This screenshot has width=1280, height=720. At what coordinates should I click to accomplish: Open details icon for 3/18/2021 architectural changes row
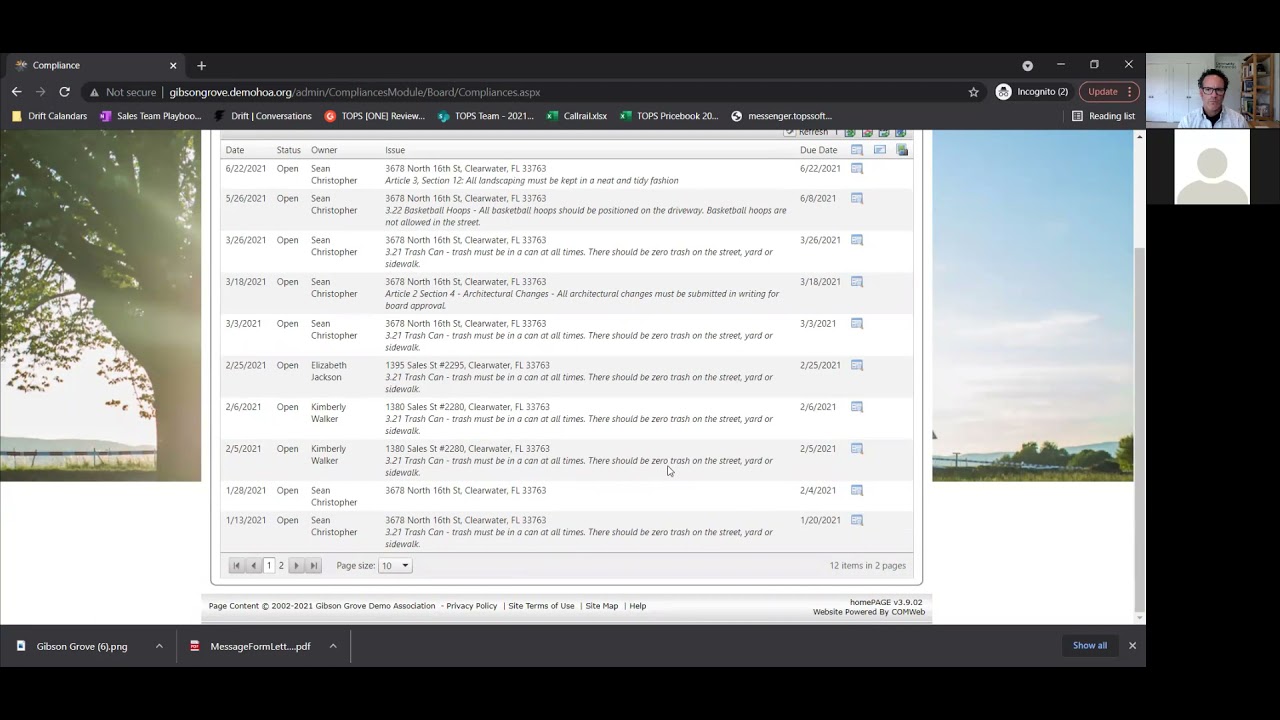point(857,282)
